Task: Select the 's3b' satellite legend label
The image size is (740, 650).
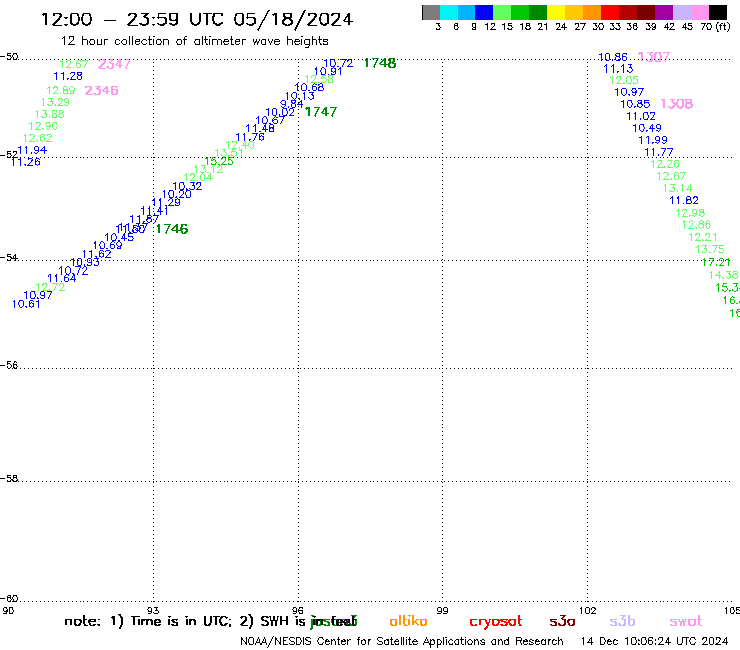Action: 622,621
